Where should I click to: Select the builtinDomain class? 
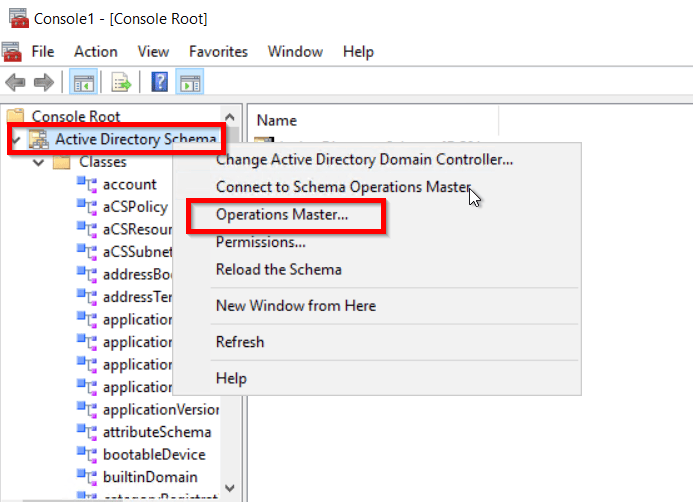coord(150,477)
